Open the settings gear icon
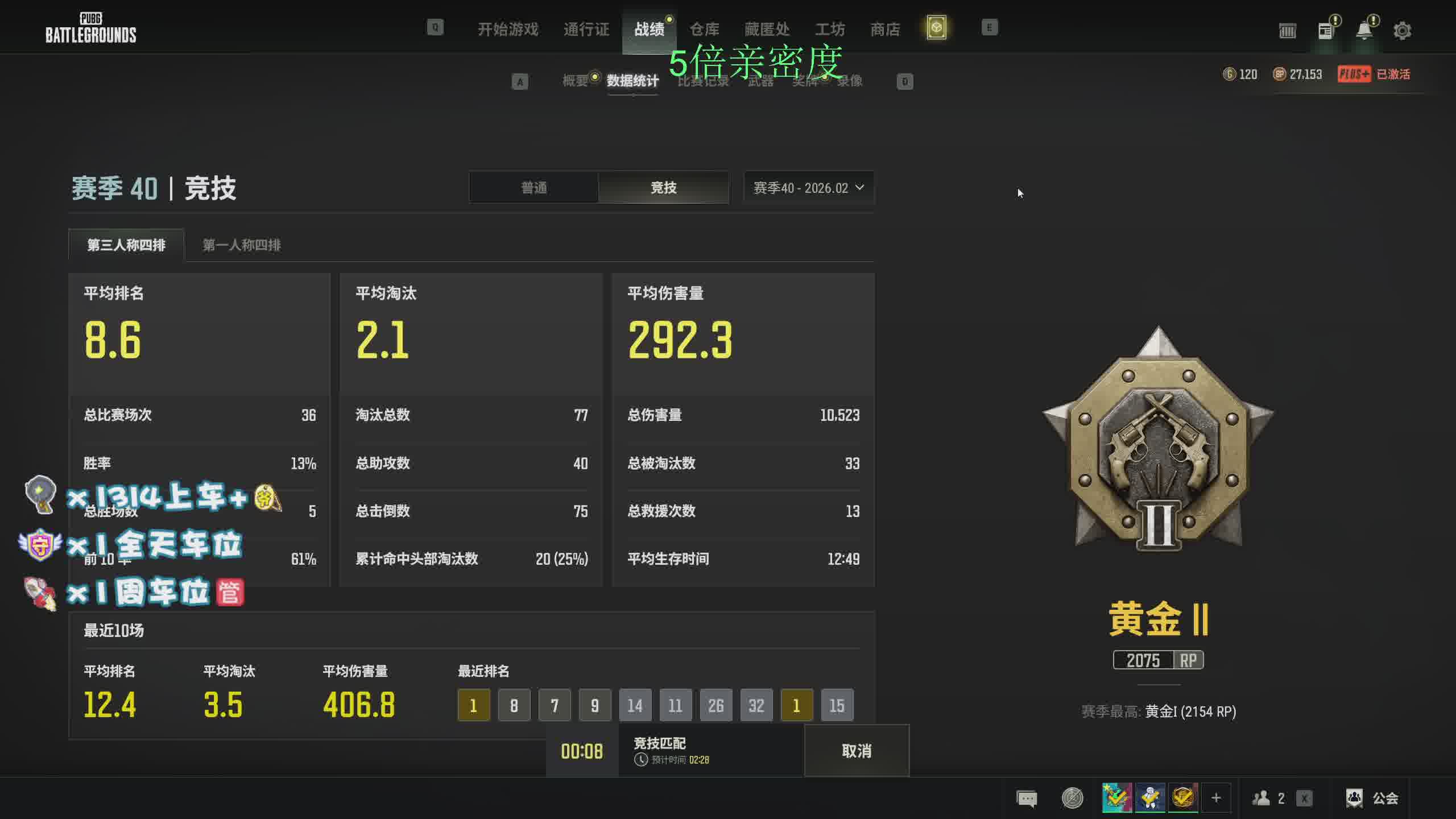The height and width of the screenshot is (819, 1456). (1402, 30)
